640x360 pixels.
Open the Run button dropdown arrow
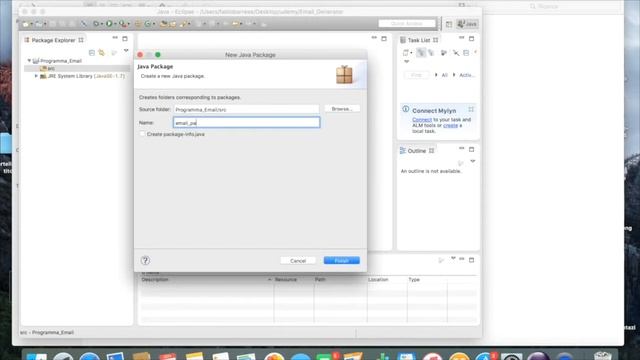point(116,24)
